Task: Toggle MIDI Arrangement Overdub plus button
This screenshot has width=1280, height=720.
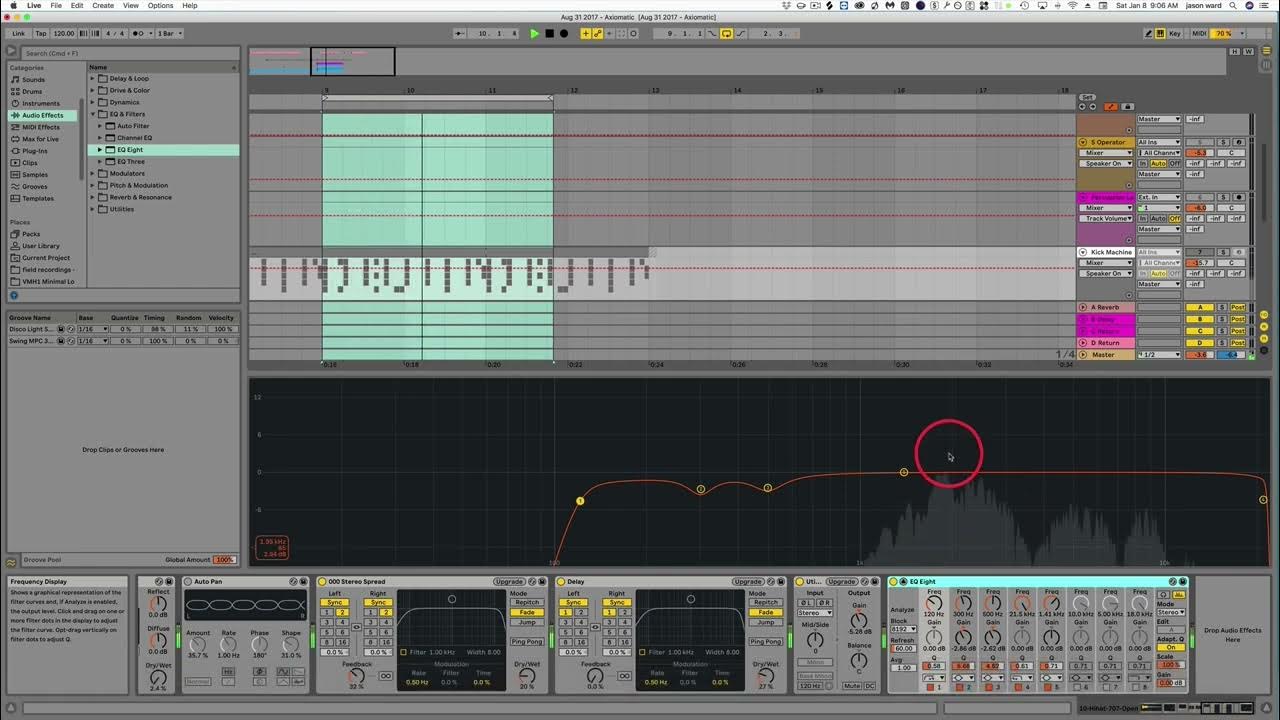Action: [x=586, y=33]
